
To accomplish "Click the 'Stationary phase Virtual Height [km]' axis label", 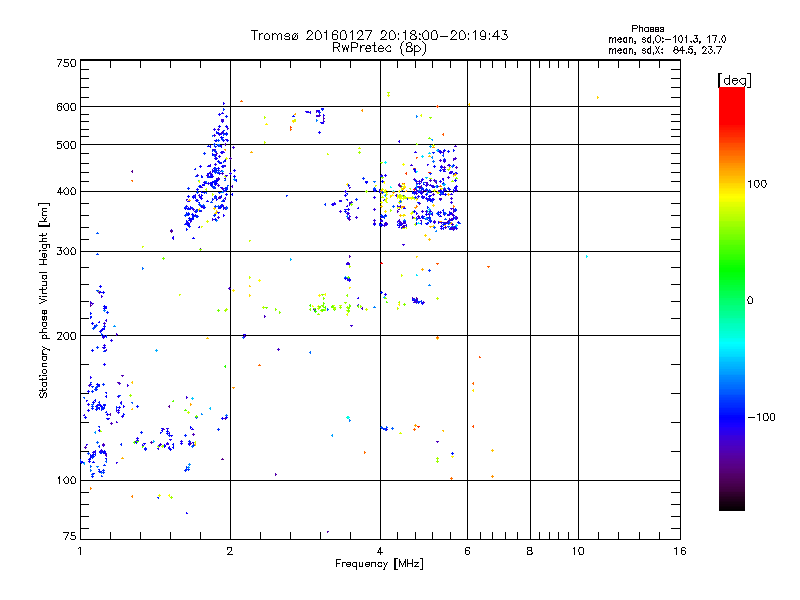I will [x=44, y=300].
